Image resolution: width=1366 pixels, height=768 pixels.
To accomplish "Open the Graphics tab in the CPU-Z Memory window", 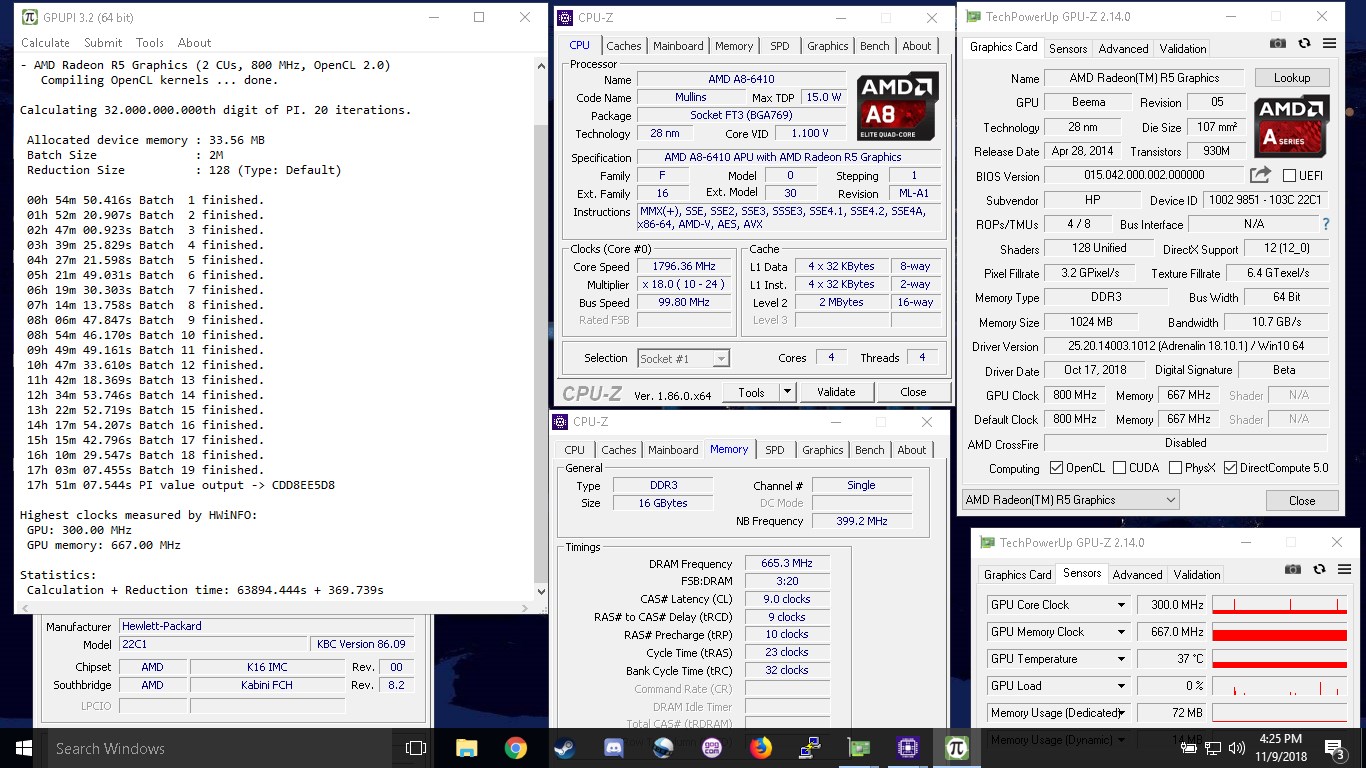I will (823, 450).
